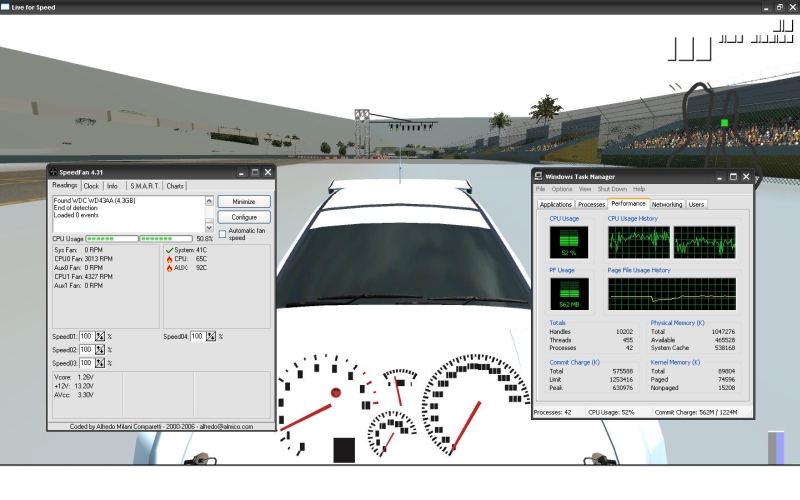
Task: Open the Task Manager Options menu
Action: point(561,189)
